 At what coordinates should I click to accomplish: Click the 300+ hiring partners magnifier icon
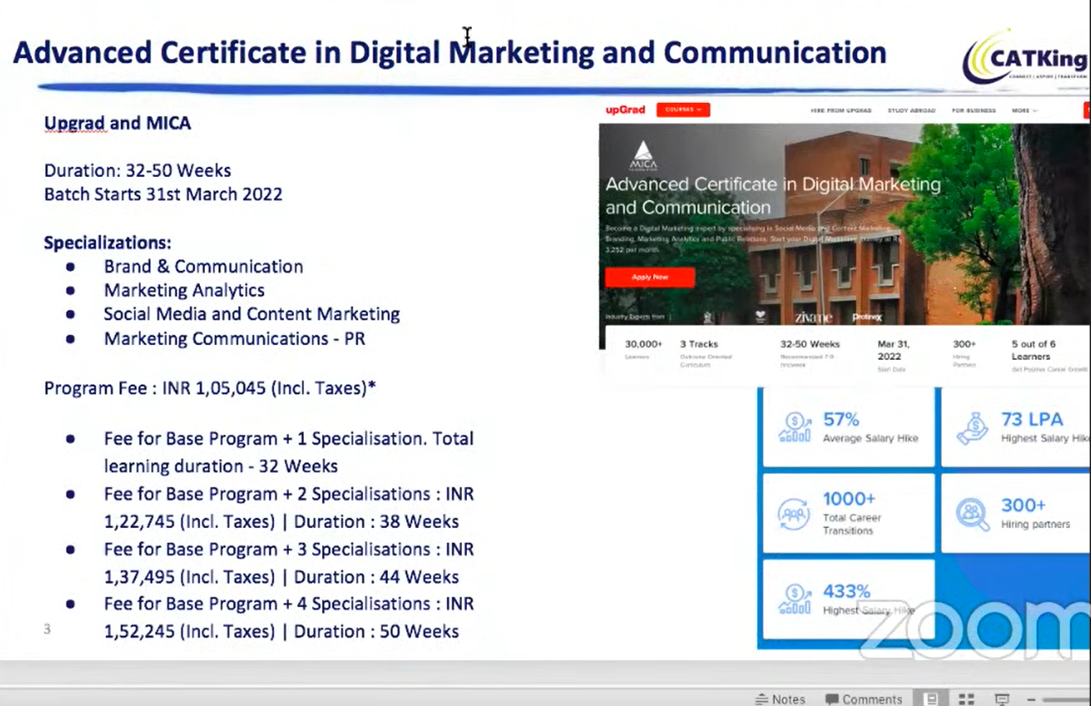click(973, 515)
